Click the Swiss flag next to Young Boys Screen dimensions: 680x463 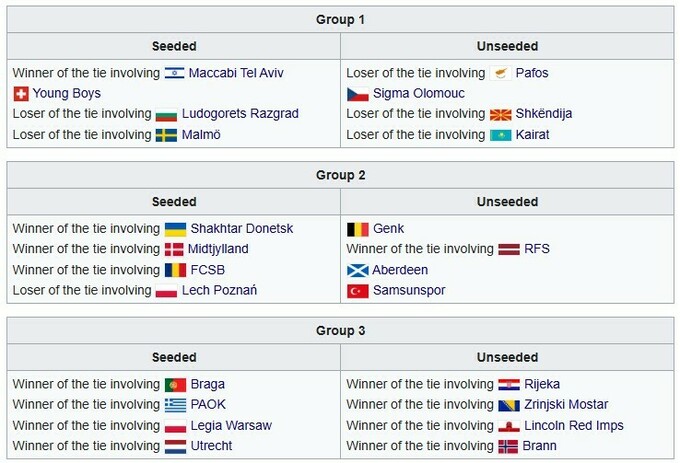[20, 94]
